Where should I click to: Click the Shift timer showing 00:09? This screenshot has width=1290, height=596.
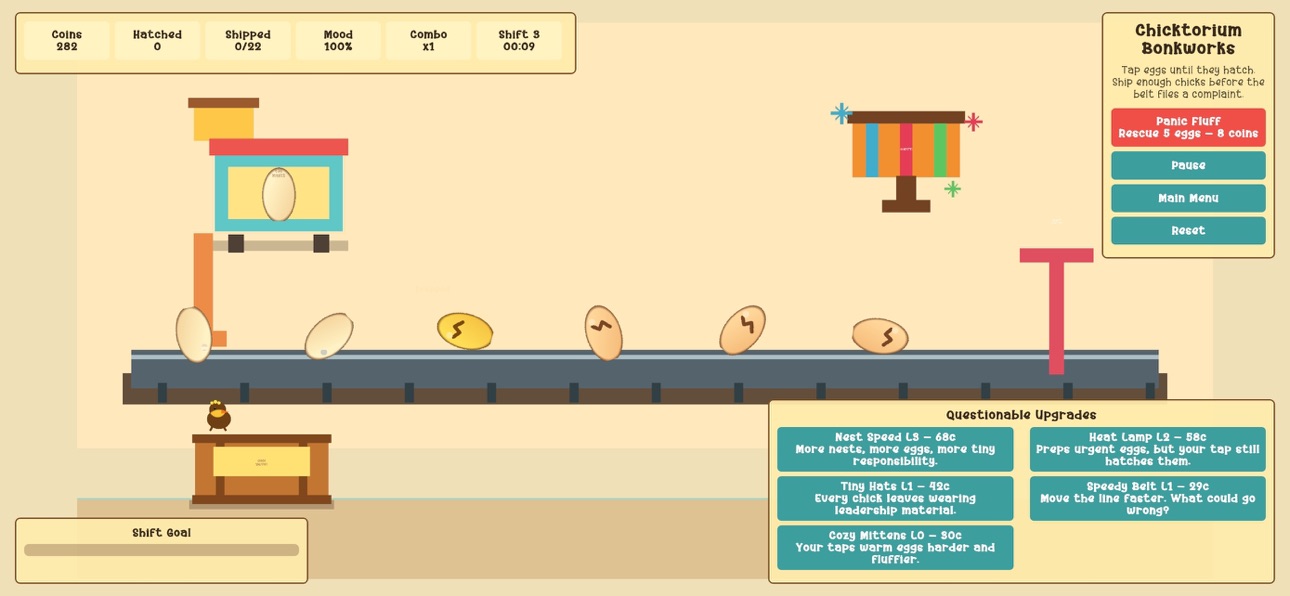tap(519, 41)
